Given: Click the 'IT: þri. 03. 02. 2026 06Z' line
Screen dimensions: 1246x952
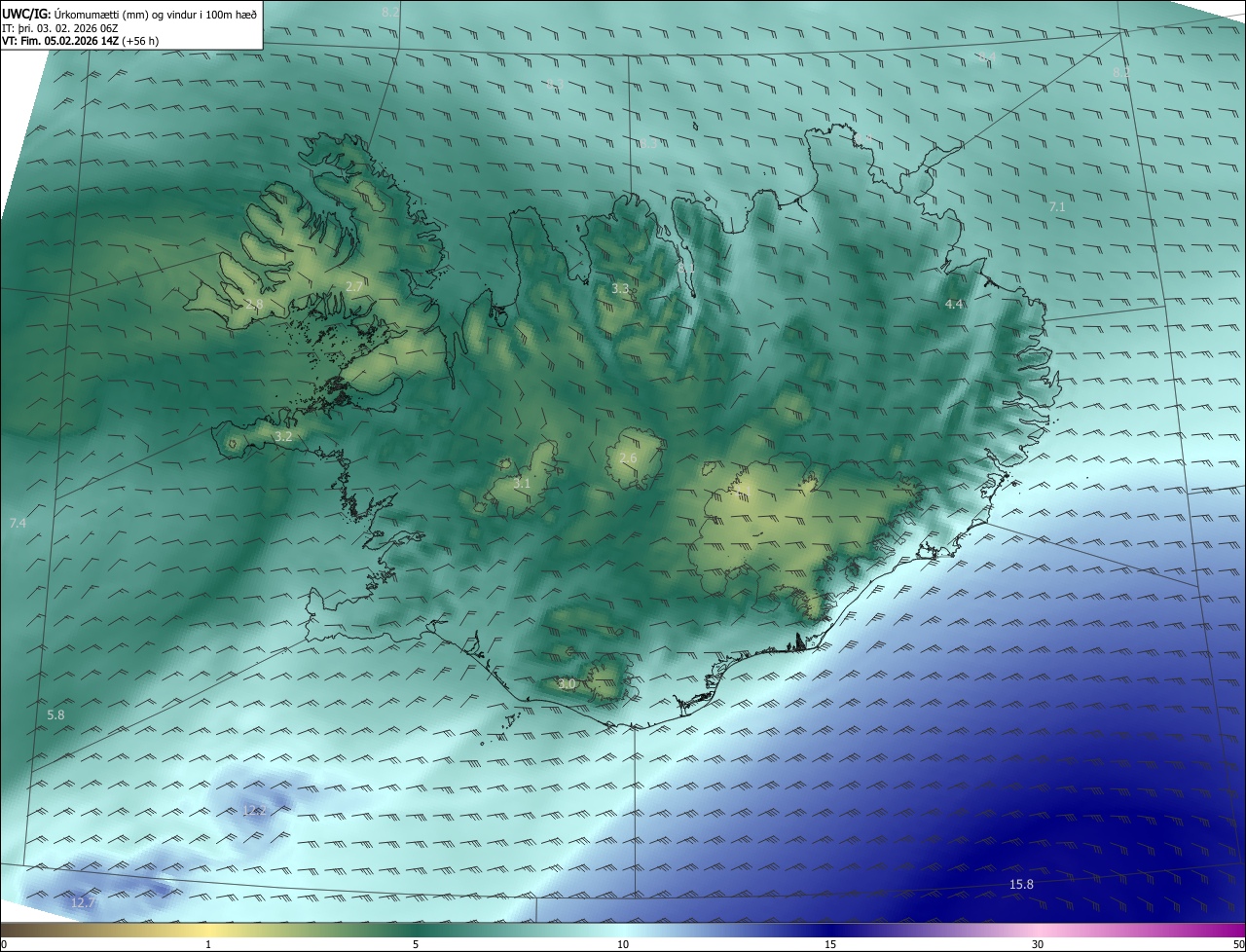Looking at the screenshot, I should pyautogui.click(x=60, y=28).
